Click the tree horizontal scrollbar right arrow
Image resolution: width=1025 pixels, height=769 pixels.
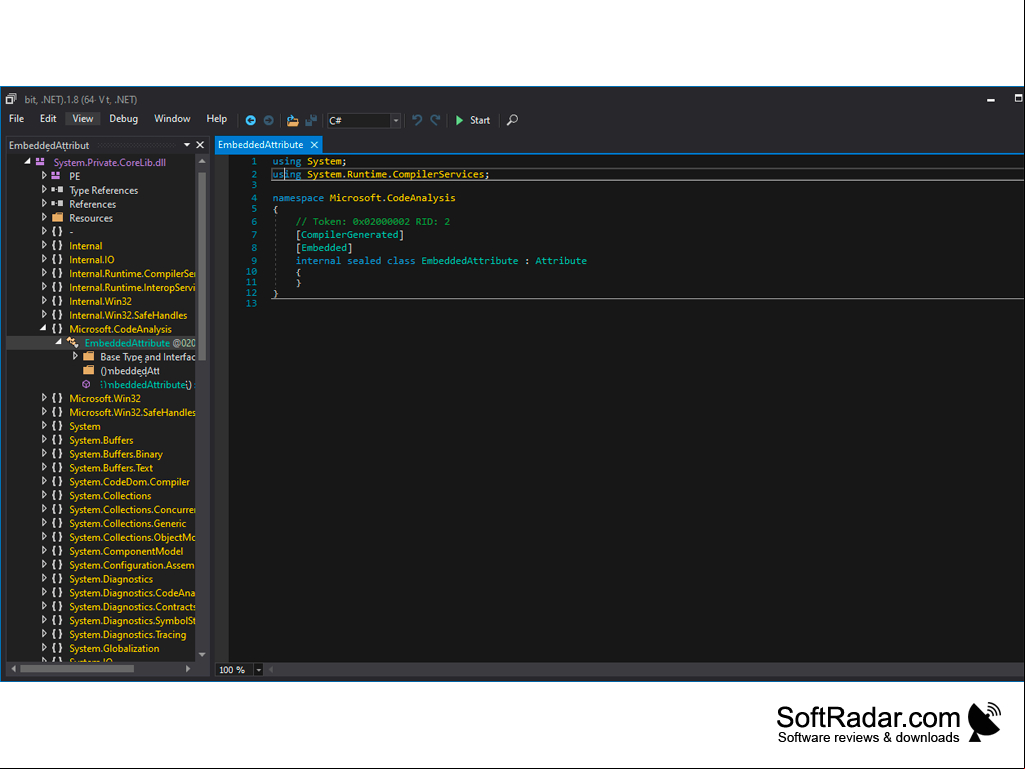coord(188,669)
